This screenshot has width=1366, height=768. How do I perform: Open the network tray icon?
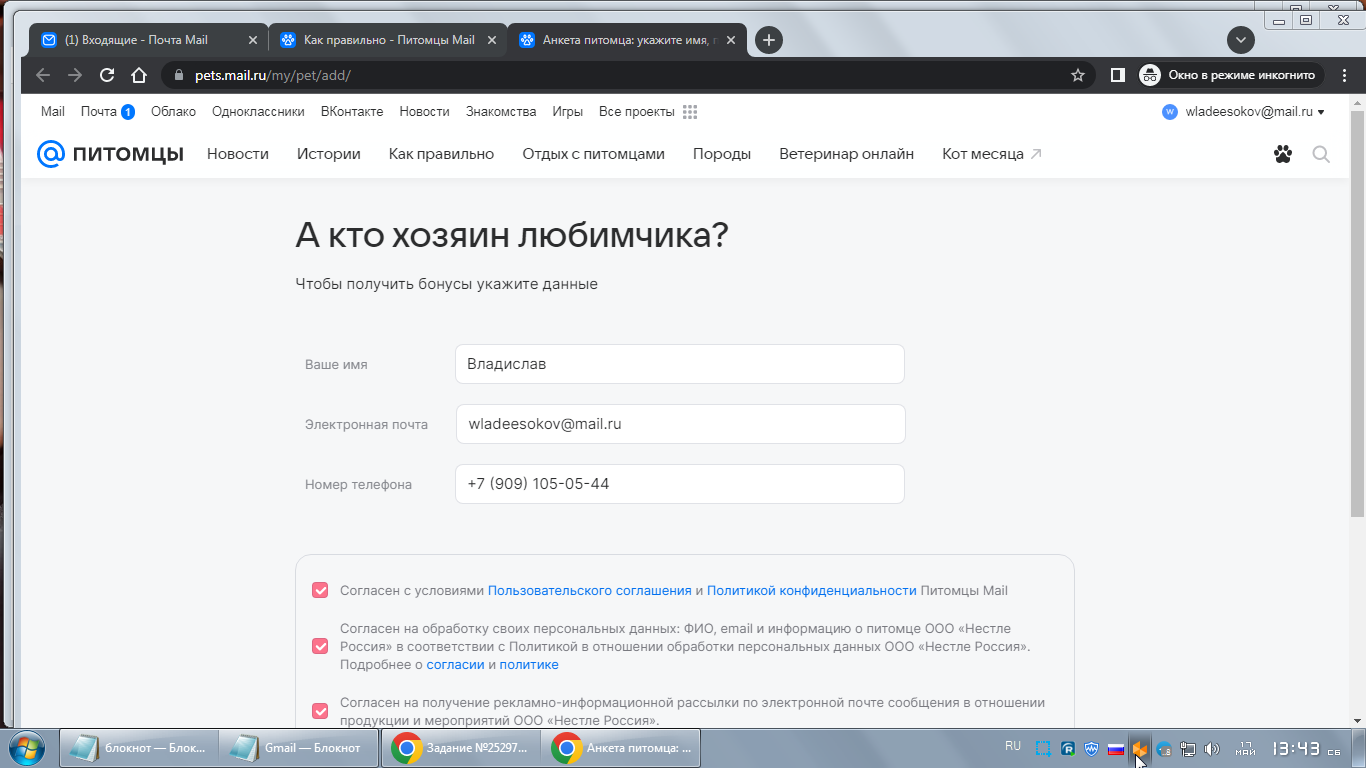[1188, 748]
